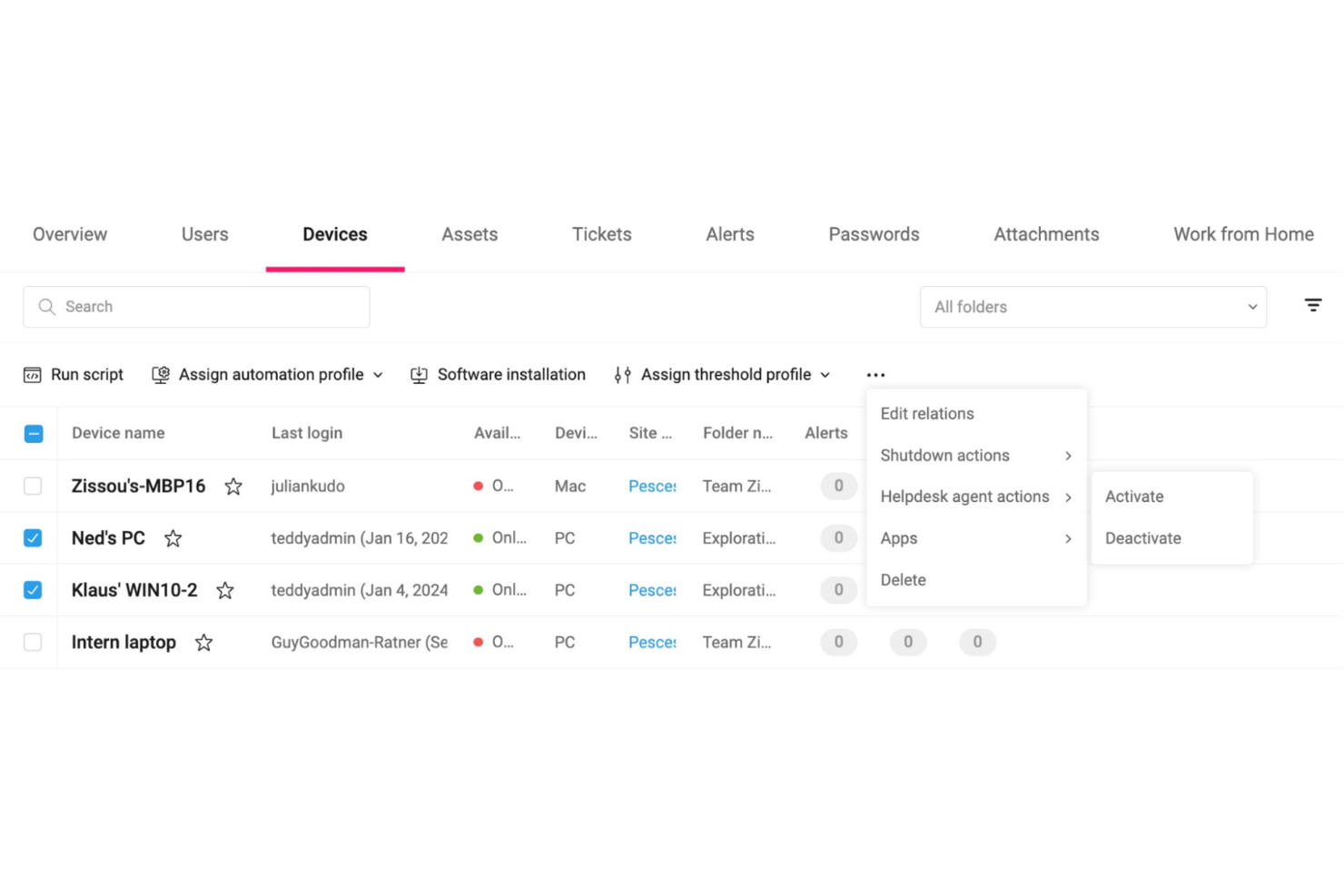This screenshot has height=896, width=1344.
Task: Check the checkbox for Intern laptop
Action: [33, 642]
